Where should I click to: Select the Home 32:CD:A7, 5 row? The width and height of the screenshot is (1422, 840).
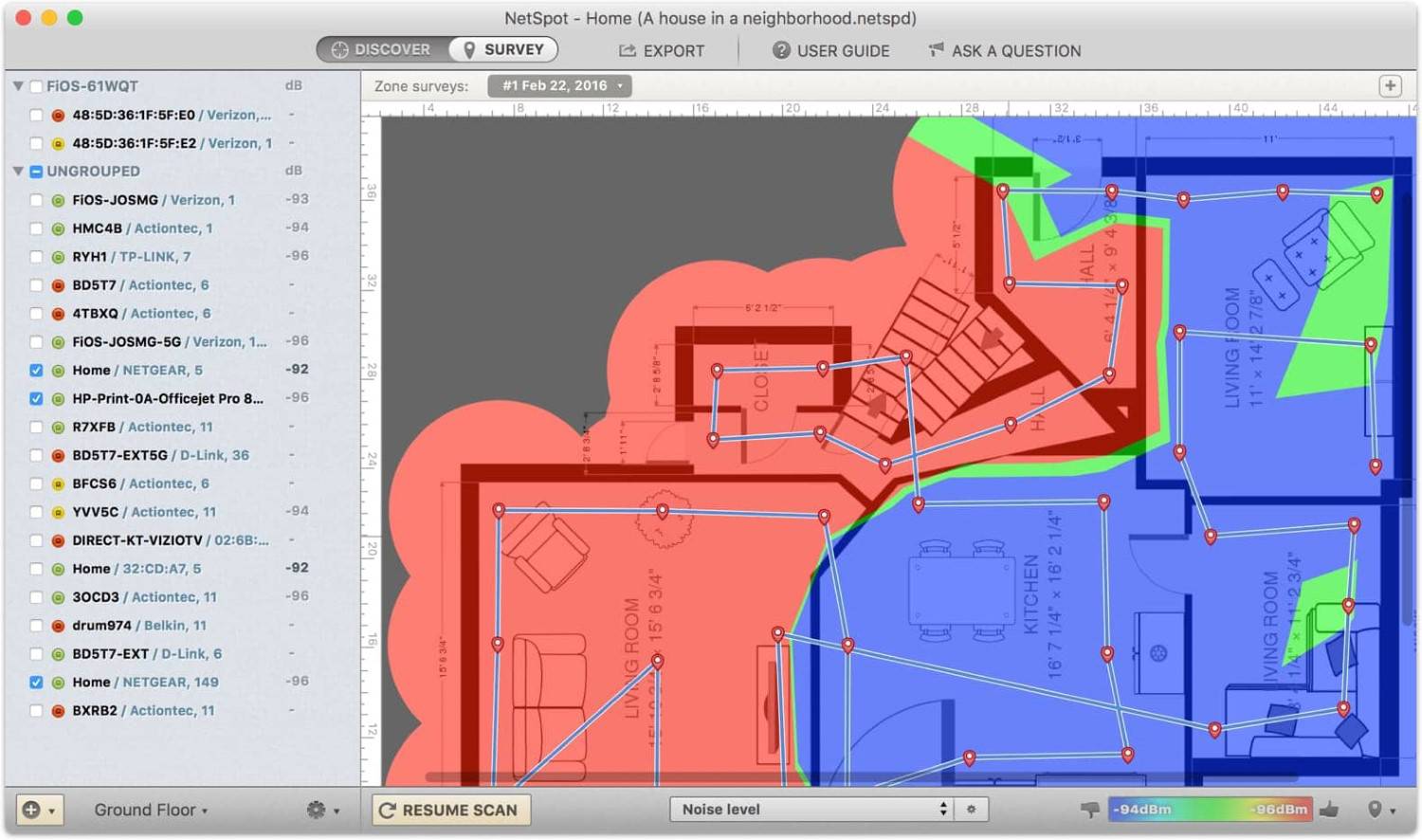(x=182, y=569)
